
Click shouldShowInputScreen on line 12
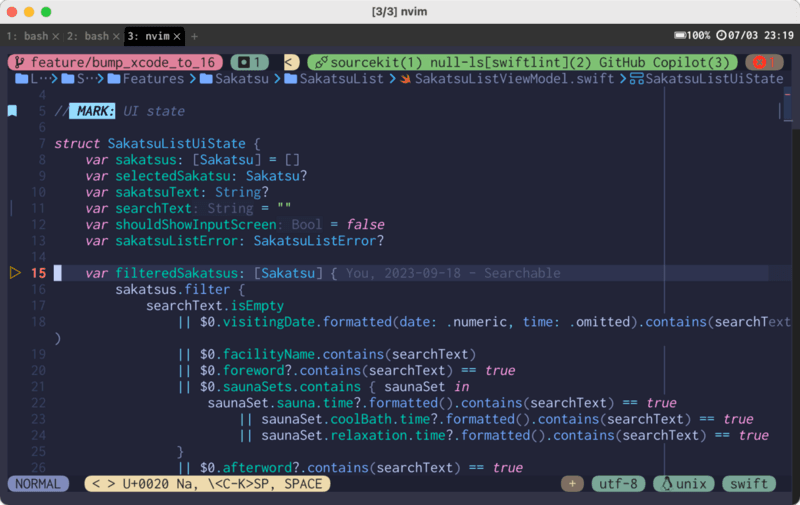pyautogui.click(x=195, y=224)
